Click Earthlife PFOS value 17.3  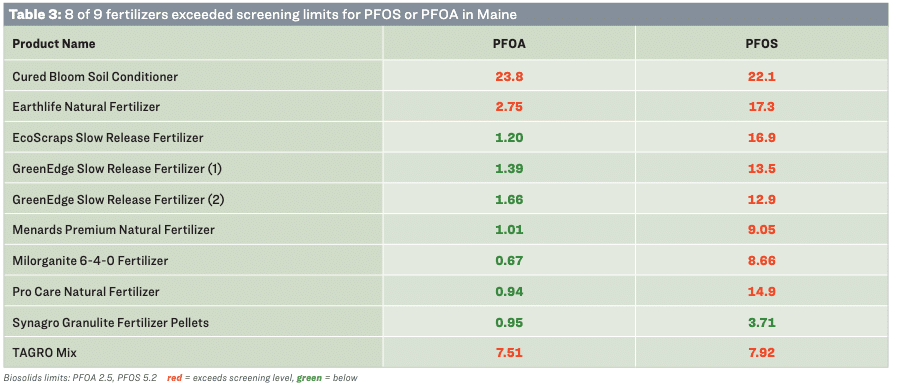tap(762, 106)
